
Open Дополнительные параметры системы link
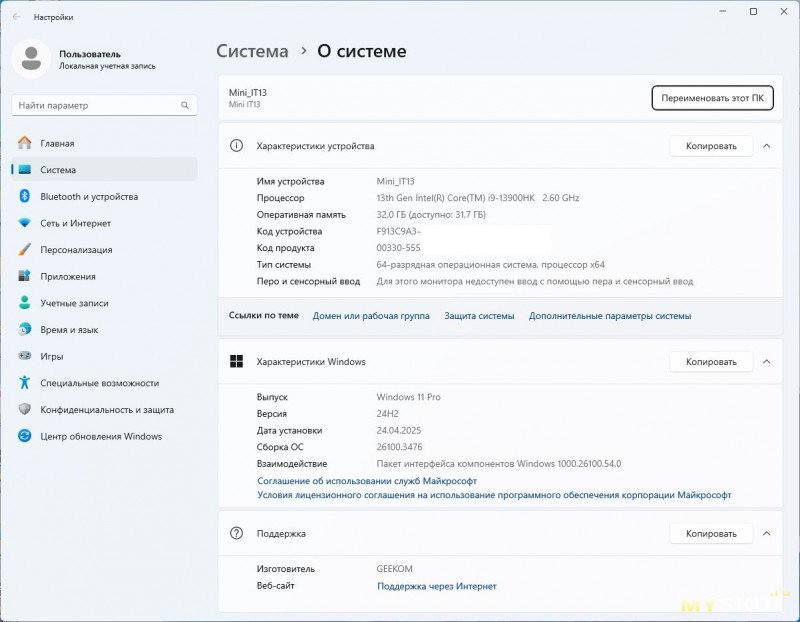pos(610,316)
